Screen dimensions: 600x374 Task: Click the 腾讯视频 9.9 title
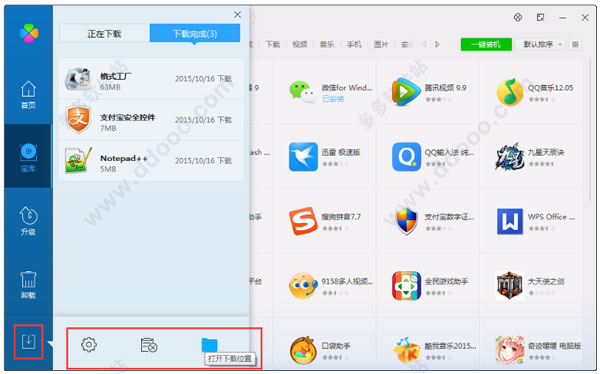[445, 88]
